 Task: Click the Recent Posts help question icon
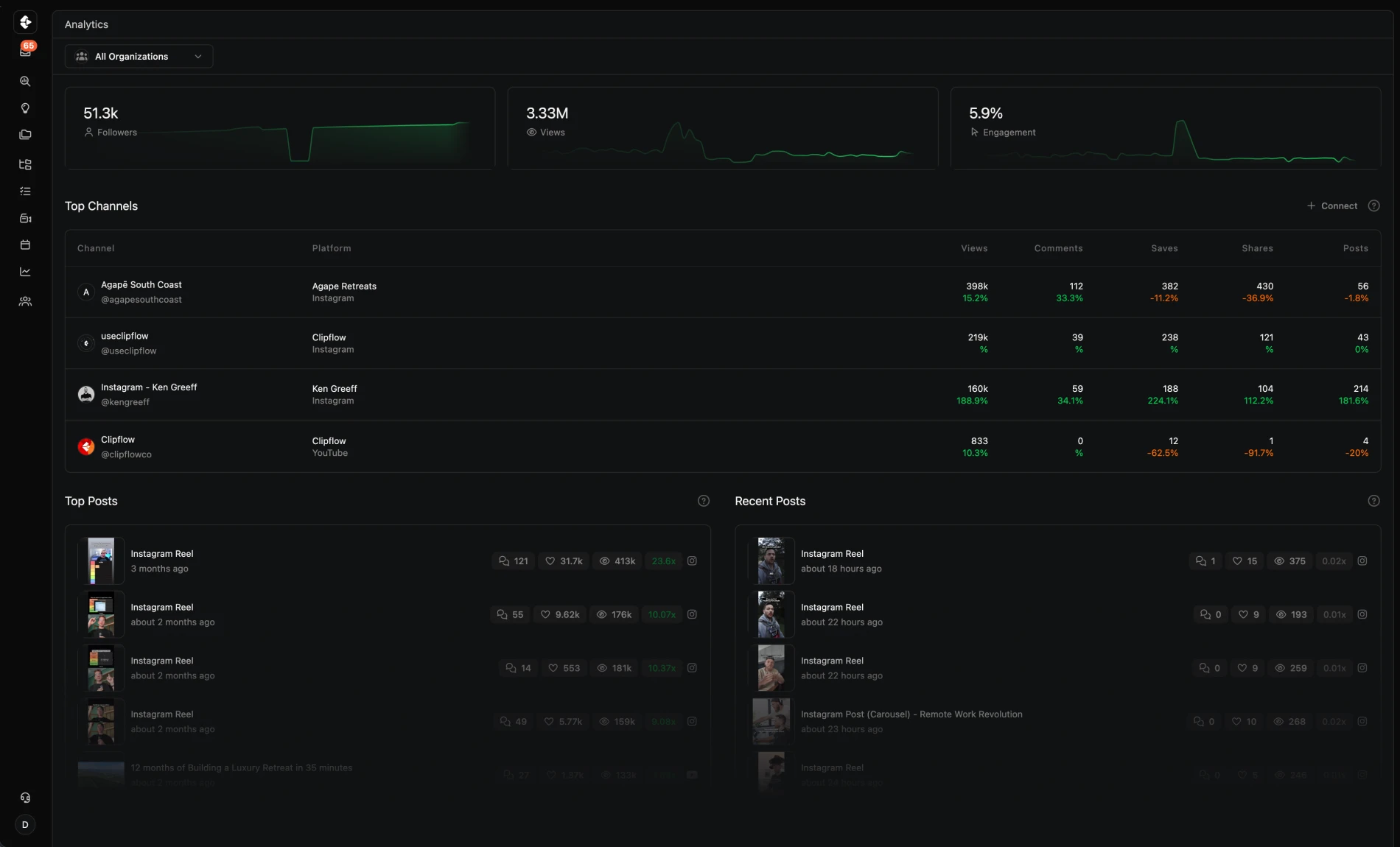1373,501
